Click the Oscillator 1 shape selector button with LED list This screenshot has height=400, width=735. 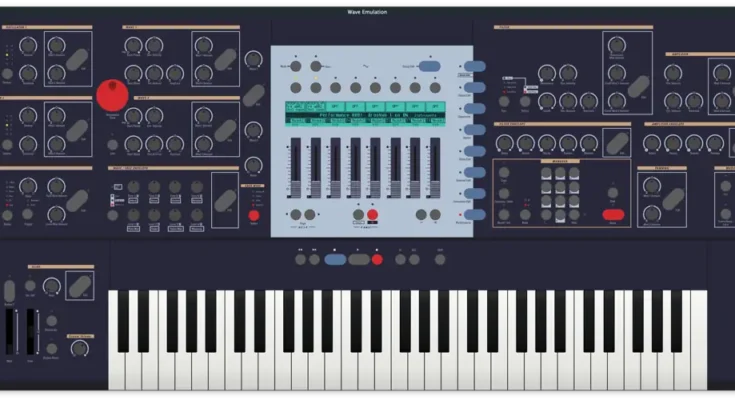(7, 74)
